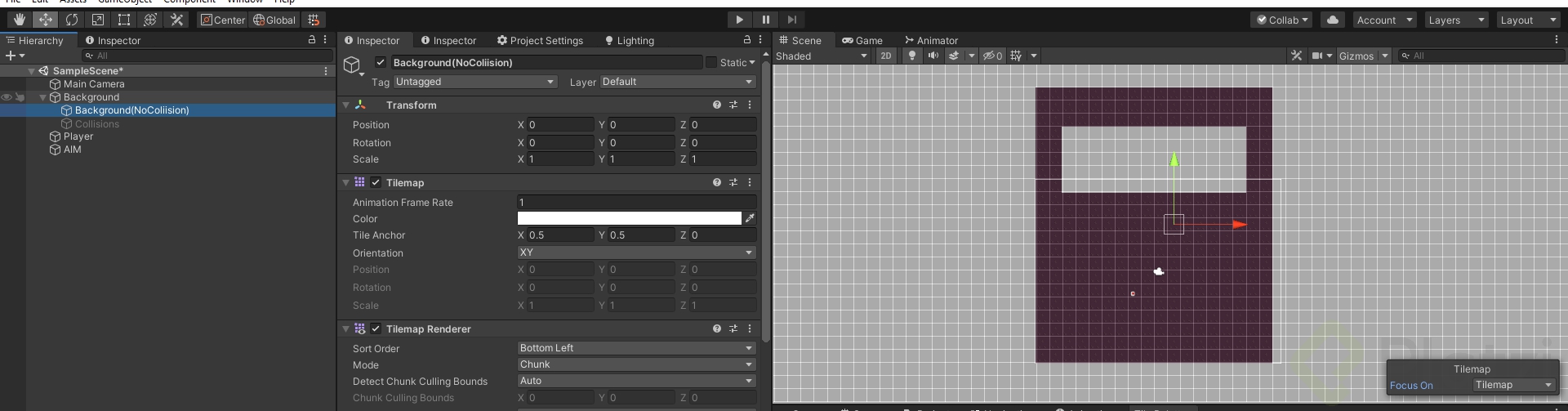Screen dimensions: 1568x411
Task: Disable the Tilemap Renderer checkbox
Action: [x=376, y=328]
